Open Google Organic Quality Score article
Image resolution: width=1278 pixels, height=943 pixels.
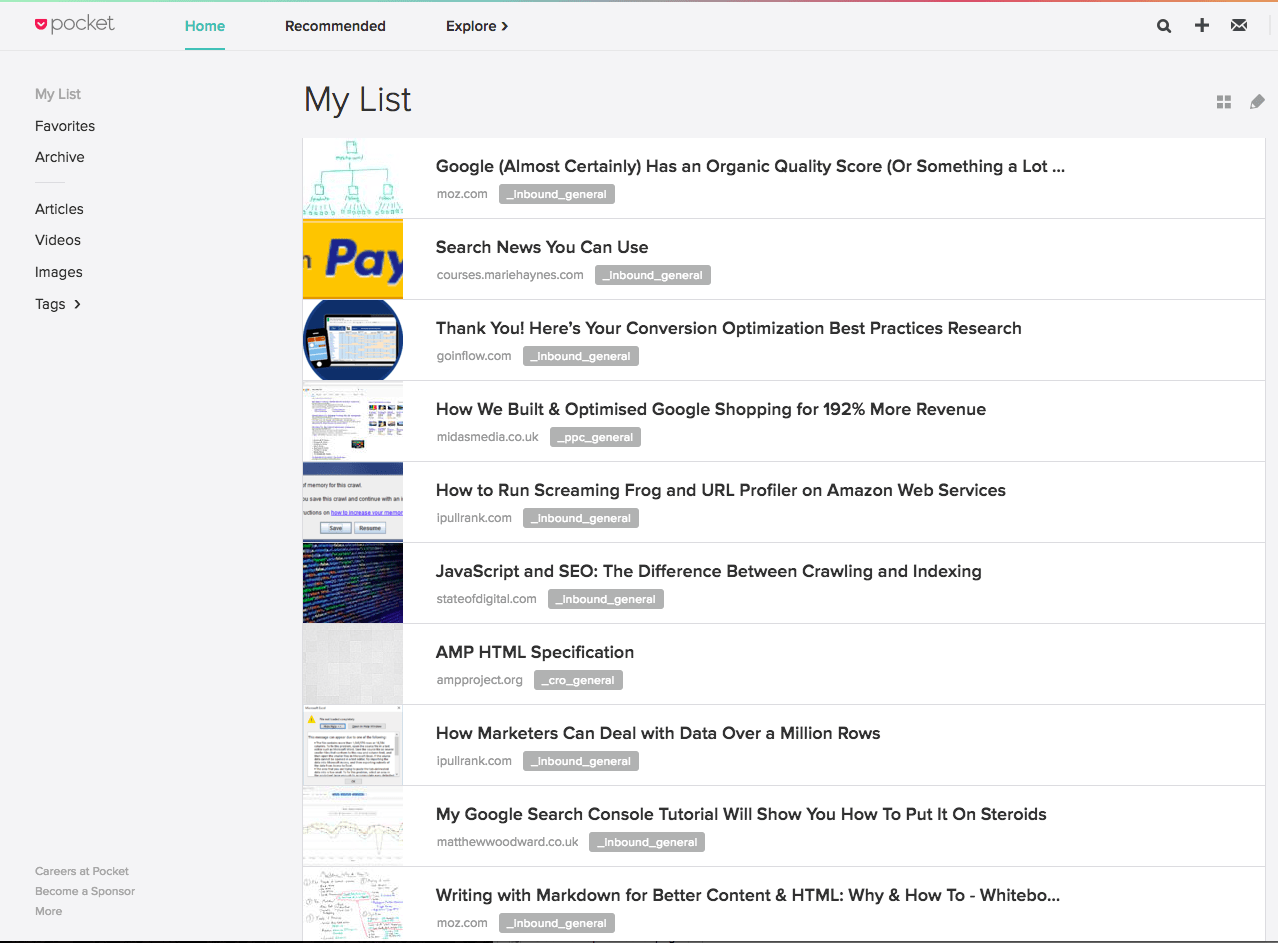(x=750, y=166)
